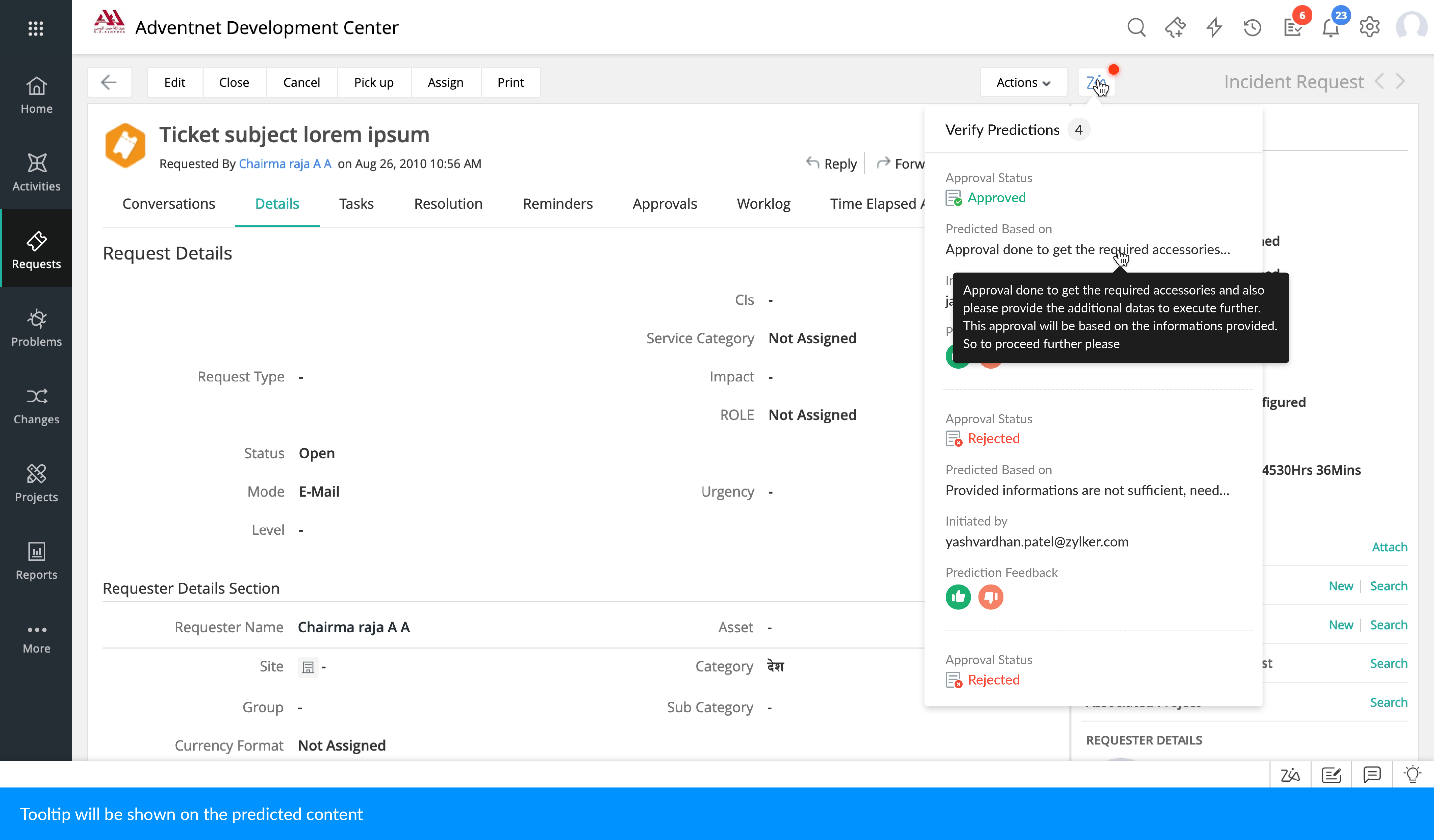Click the site building icon

[308, 667]
